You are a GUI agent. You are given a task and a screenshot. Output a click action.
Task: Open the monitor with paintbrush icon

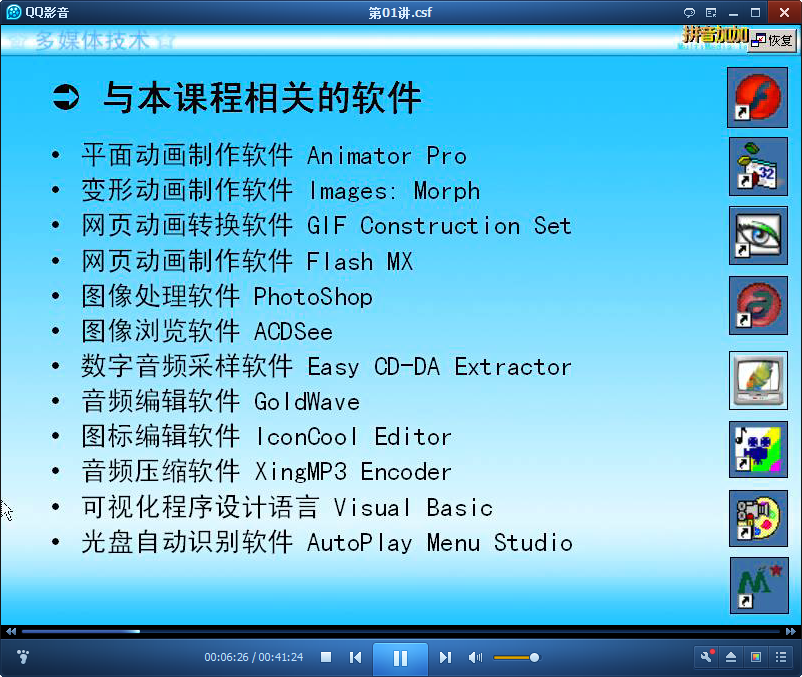[758, 380]
